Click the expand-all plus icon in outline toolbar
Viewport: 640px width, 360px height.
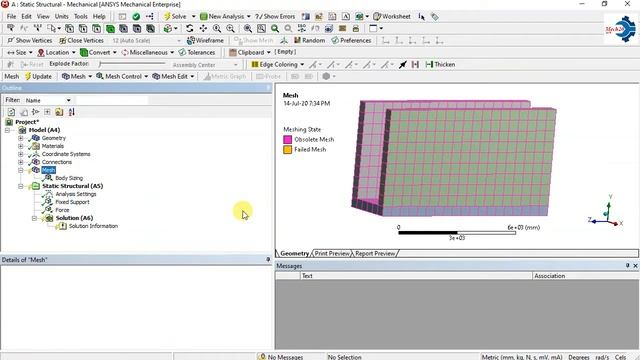point(47,112)
